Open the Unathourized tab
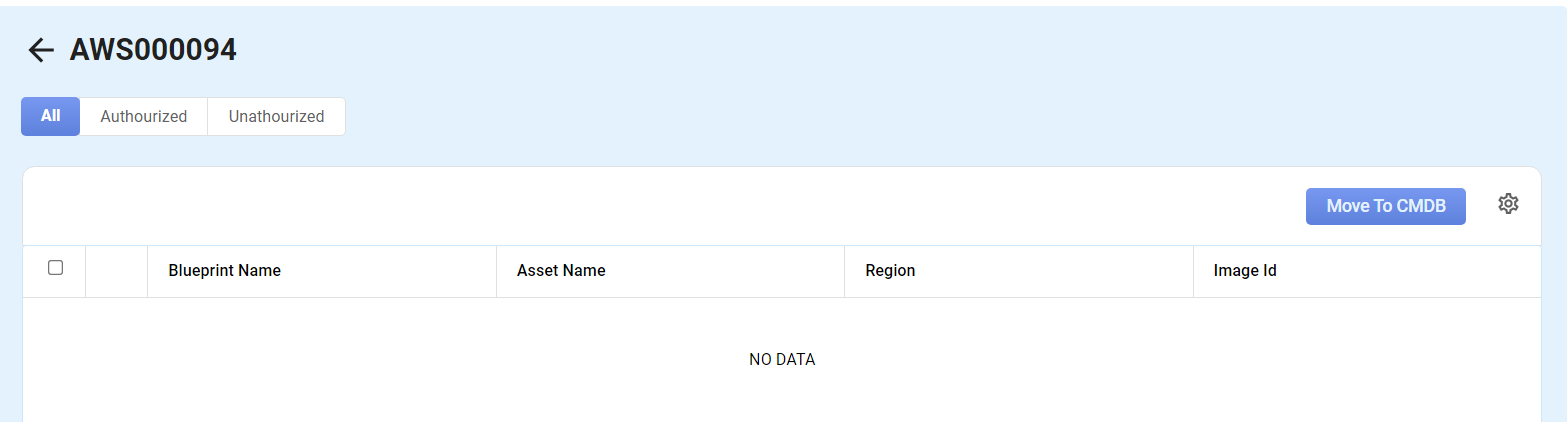The height and width of the screenshot is (422, 1568). [x=276, y=116]
